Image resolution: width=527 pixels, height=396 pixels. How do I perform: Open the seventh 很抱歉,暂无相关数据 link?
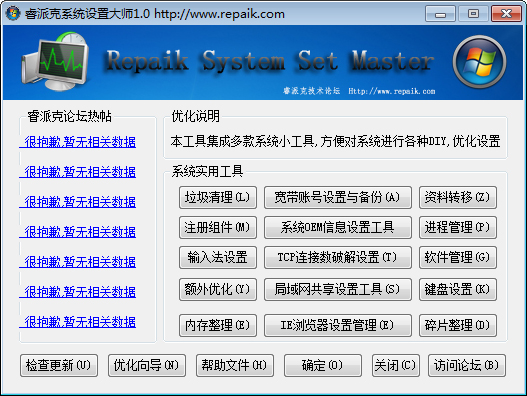point(78,322)
